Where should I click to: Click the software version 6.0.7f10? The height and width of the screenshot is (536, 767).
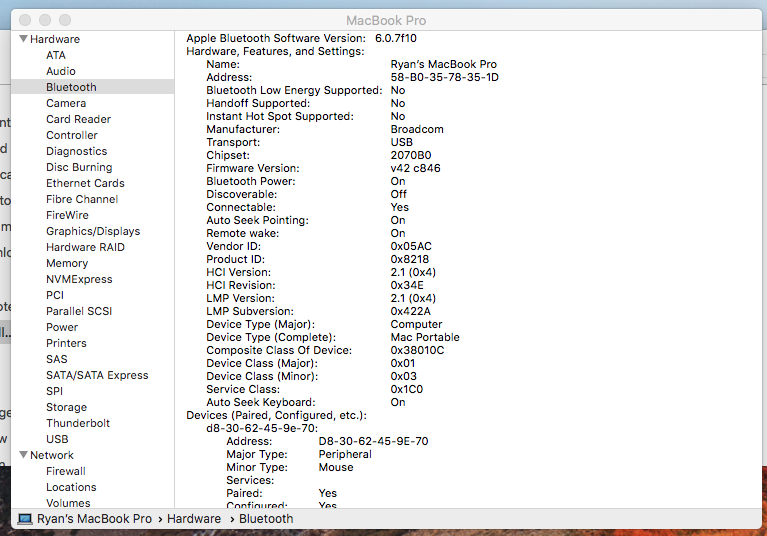pos(396,38)
